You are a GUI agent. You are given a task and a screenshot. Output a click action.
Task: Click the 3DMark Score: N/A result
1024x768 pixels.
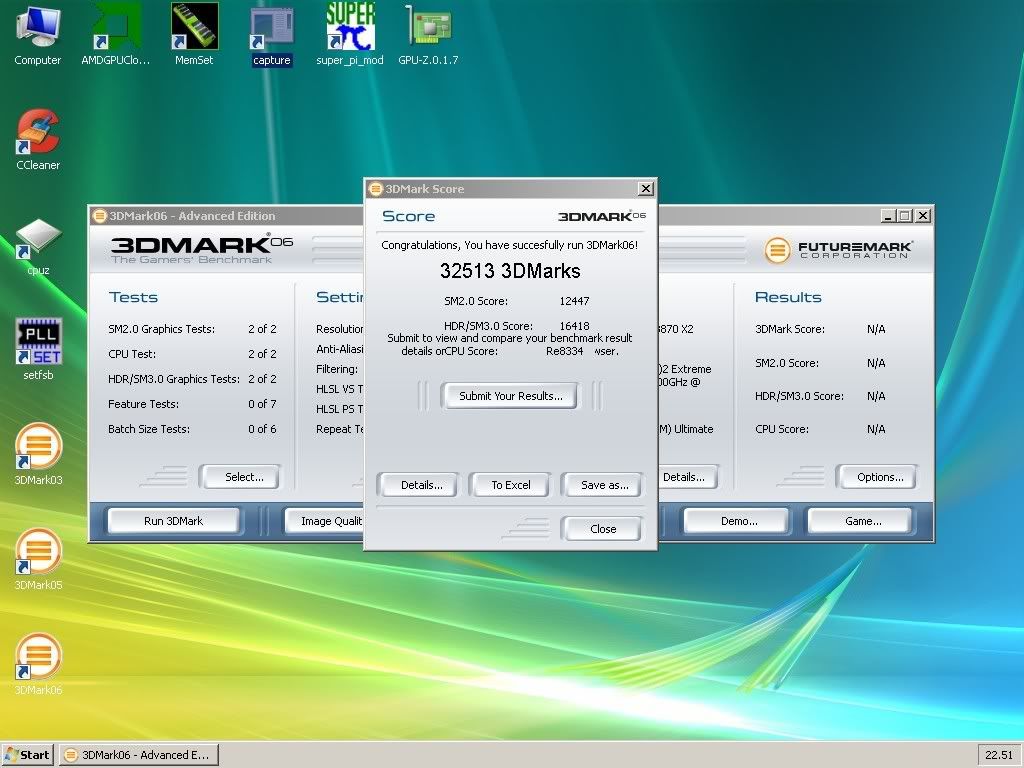(820, 328)
